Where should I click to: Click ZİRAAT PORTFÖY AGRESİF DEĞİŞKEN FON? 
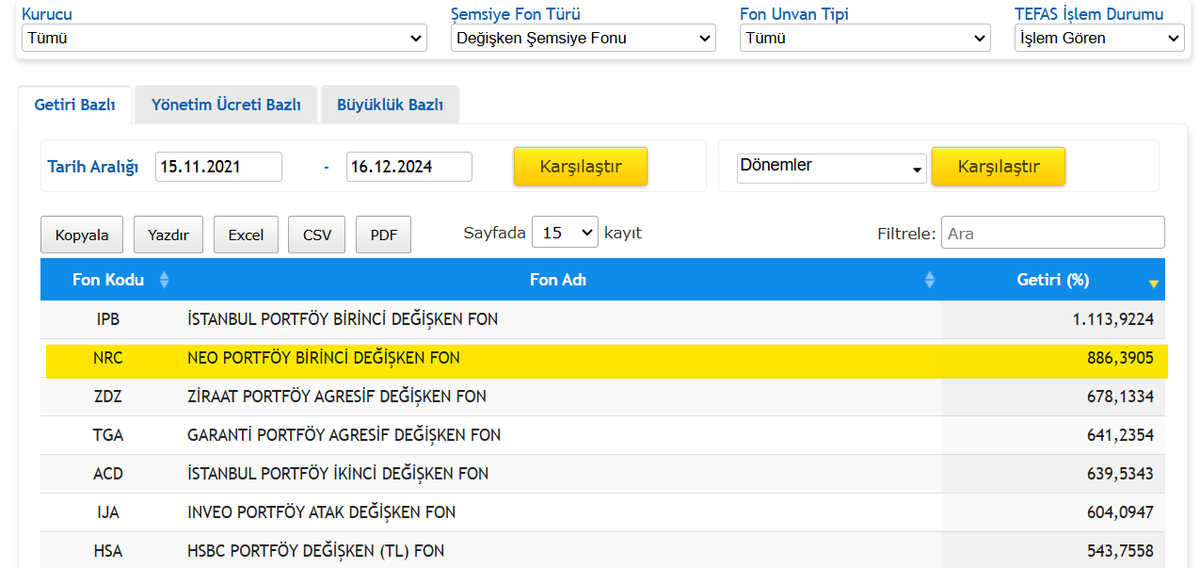tap(337, 396)
